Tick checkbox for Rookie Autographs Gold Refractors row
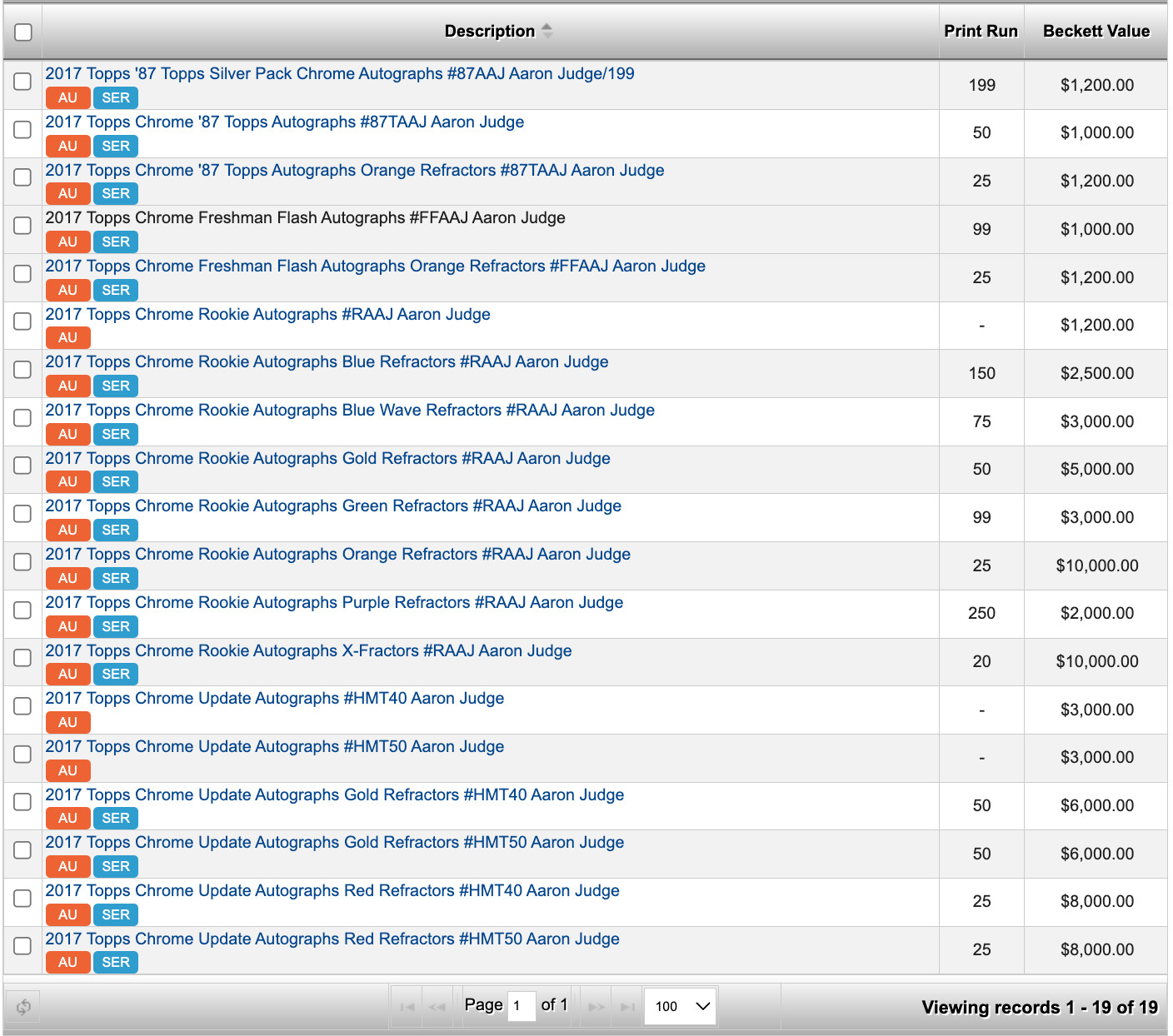1173x1036 pixels. tap(22, 465)
